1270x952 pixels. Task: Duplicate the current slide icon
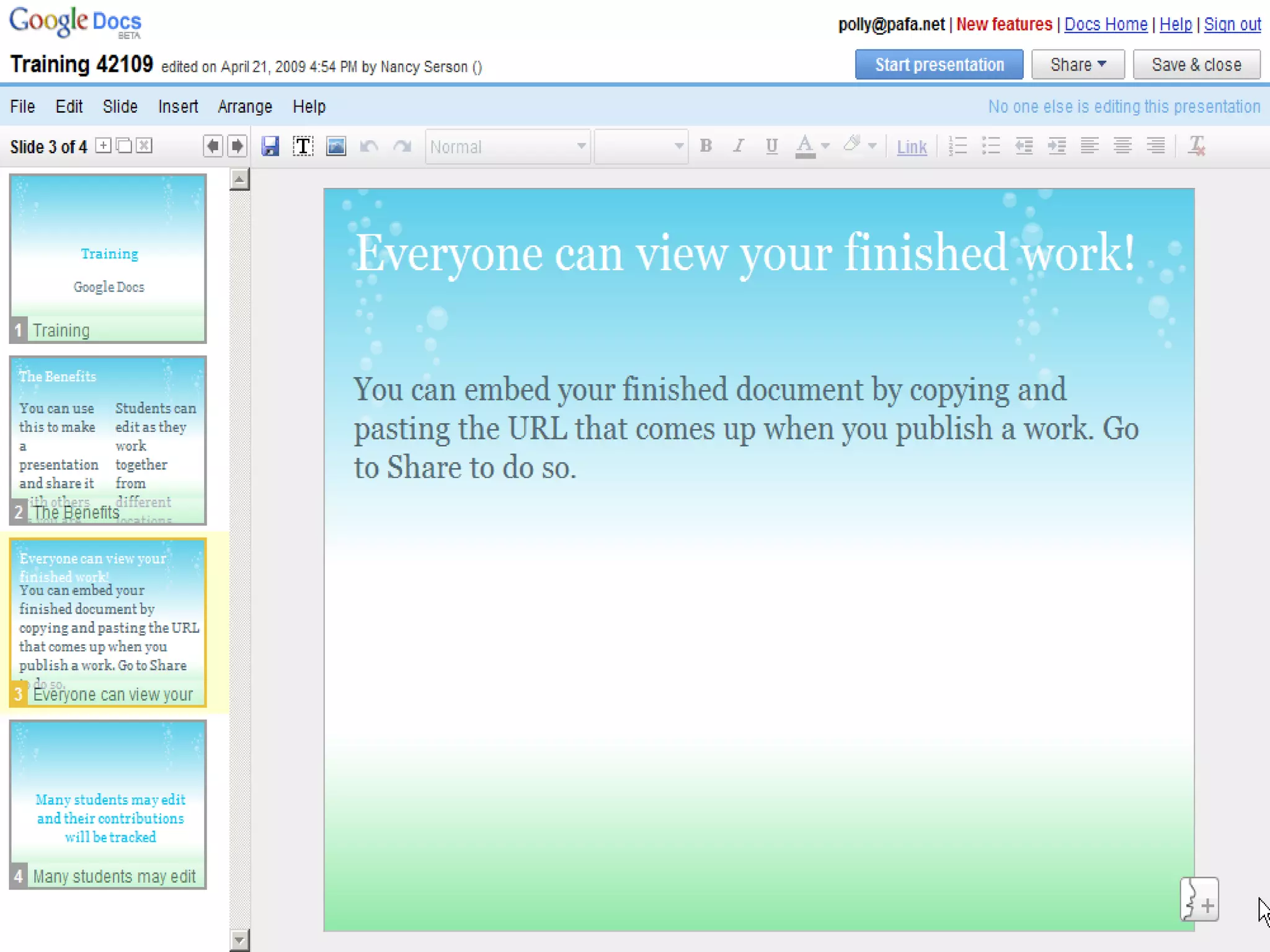pyautogui.click(x=124, y=146)
